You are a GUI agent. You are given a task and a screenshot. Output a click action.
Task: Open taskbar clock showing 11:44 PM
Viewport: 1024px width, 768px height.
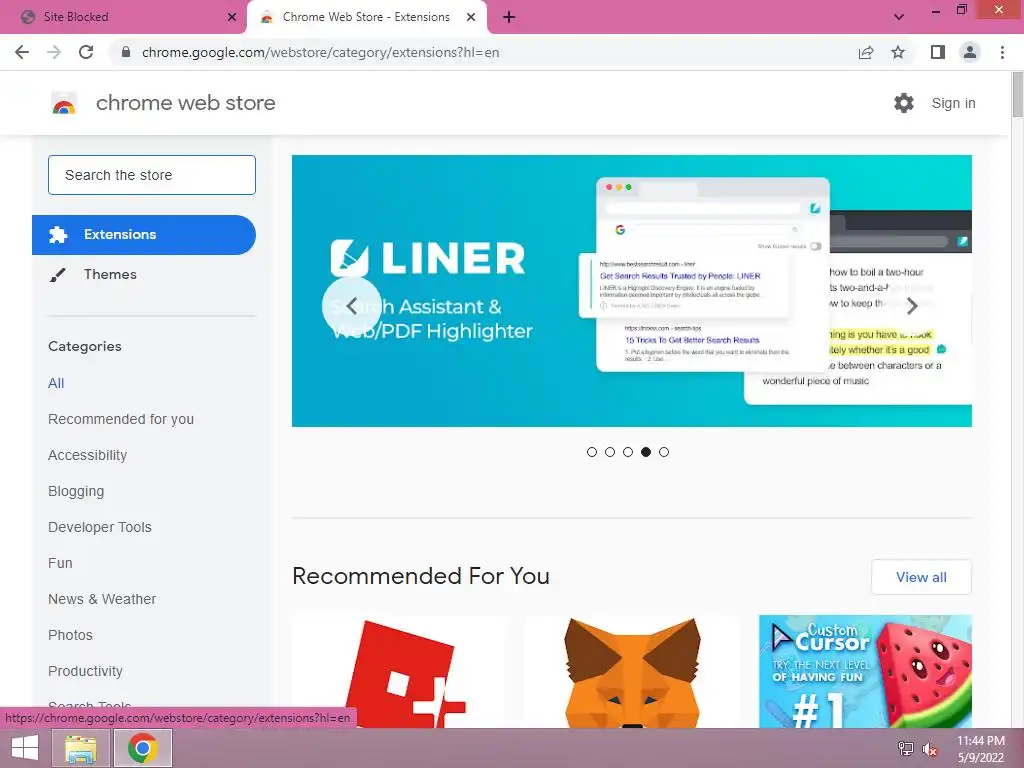(980, 749)
